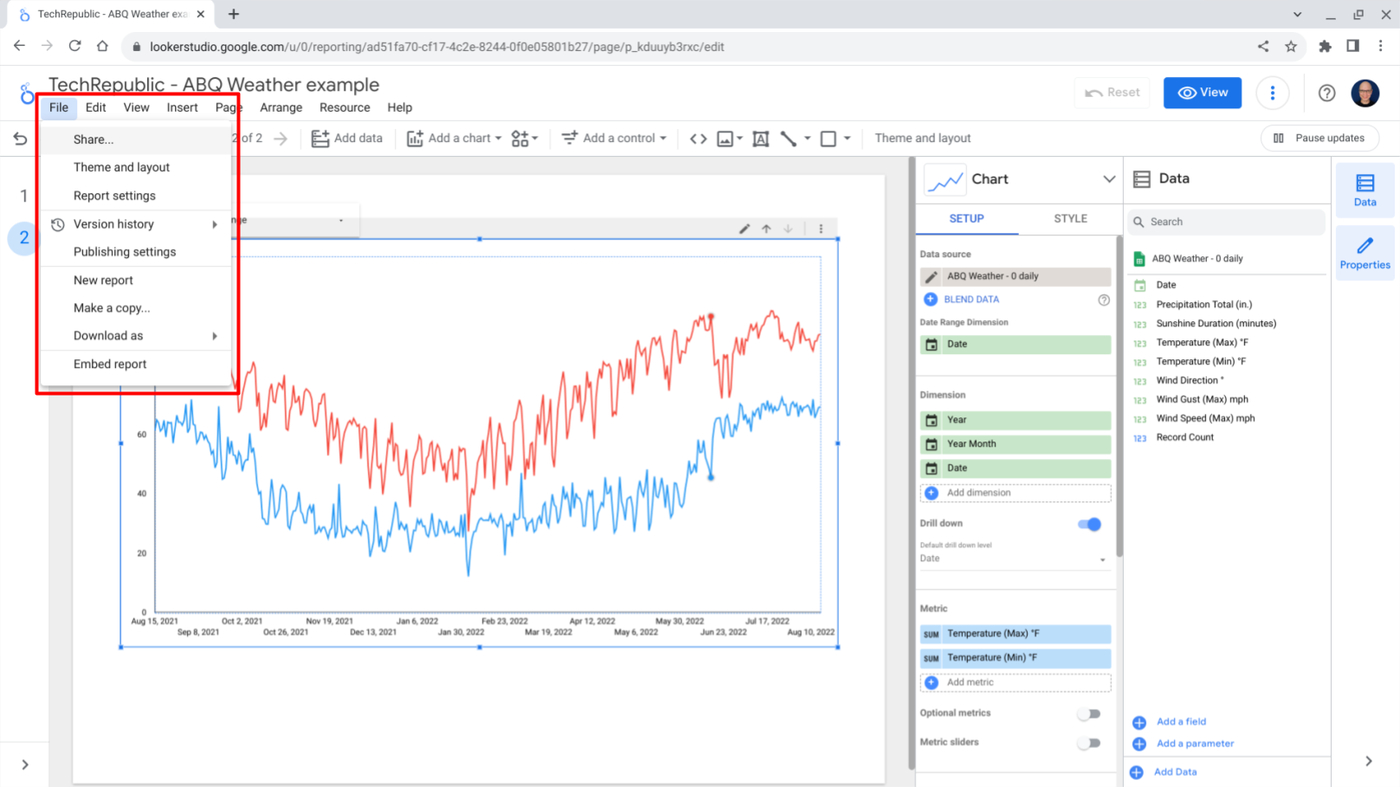Toggle the Drill down switch

(x=1089, y=524)
